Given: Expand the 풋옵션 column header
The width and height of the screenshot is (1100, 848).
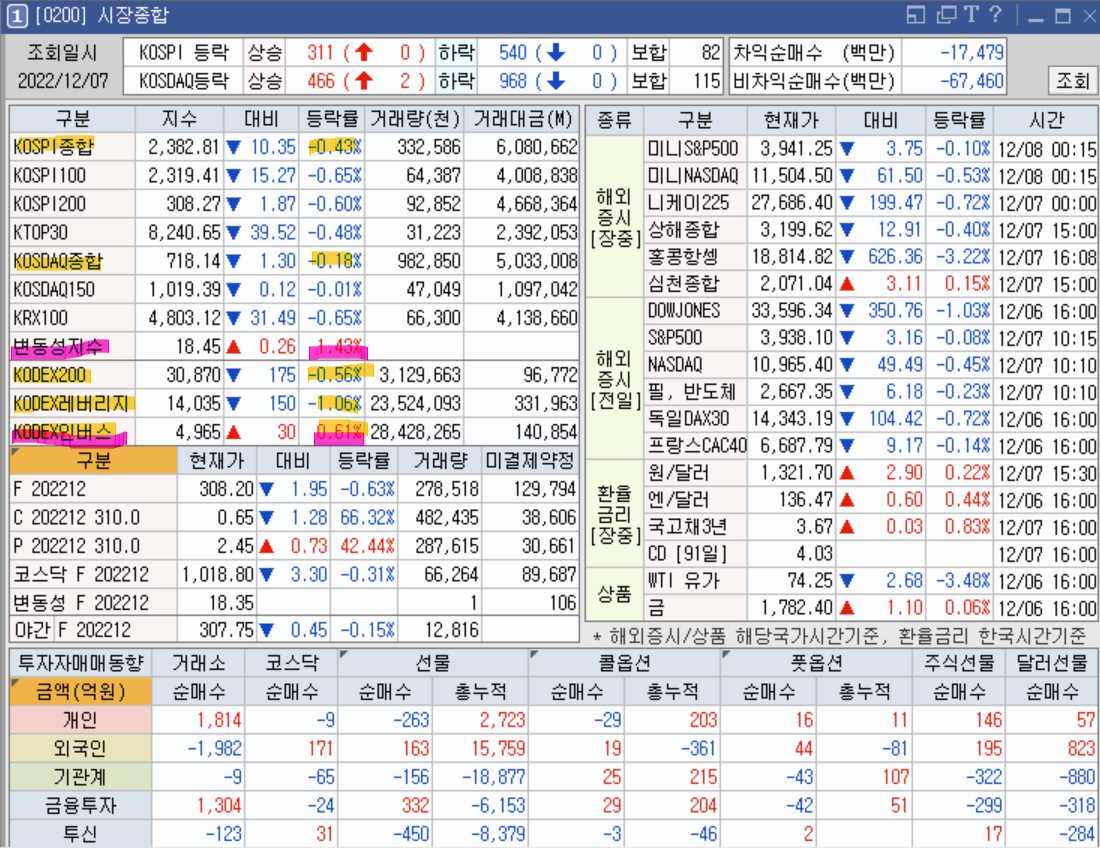Looking at the screenshot, I should [816, 663].
